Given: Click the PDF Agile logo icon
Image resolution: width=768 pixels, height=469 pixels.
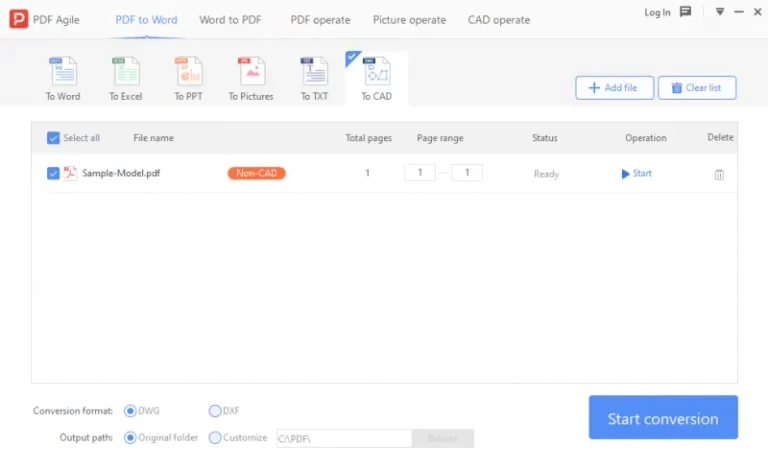Looking at the screenshot, I should coord(19,19).
